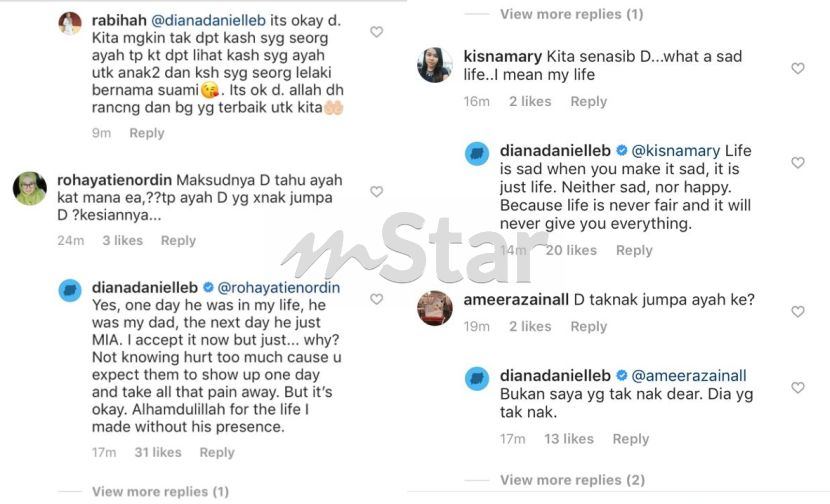Like dianadanielleb's reply to ameerazainall
The image size is (830, 504).
click(798, 388)
